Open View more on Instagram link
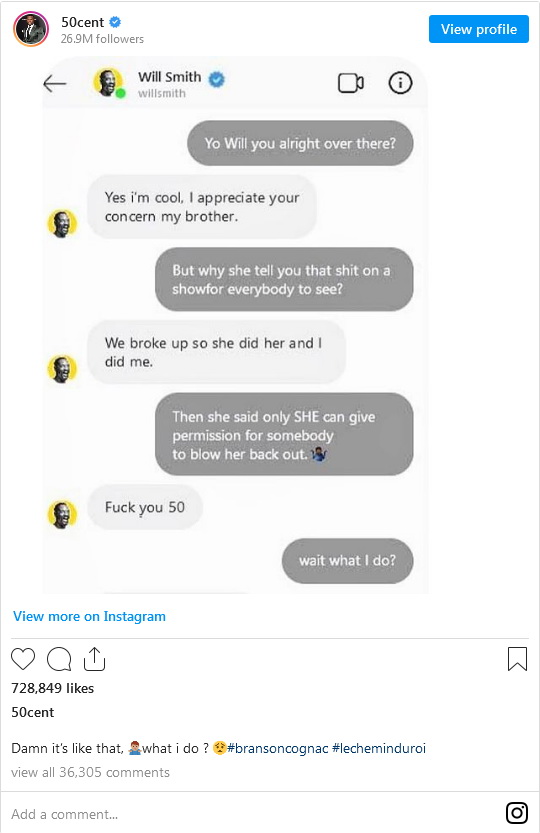This screenshot has width=540, height=833. pyautogui.click(x=89, y=616)
